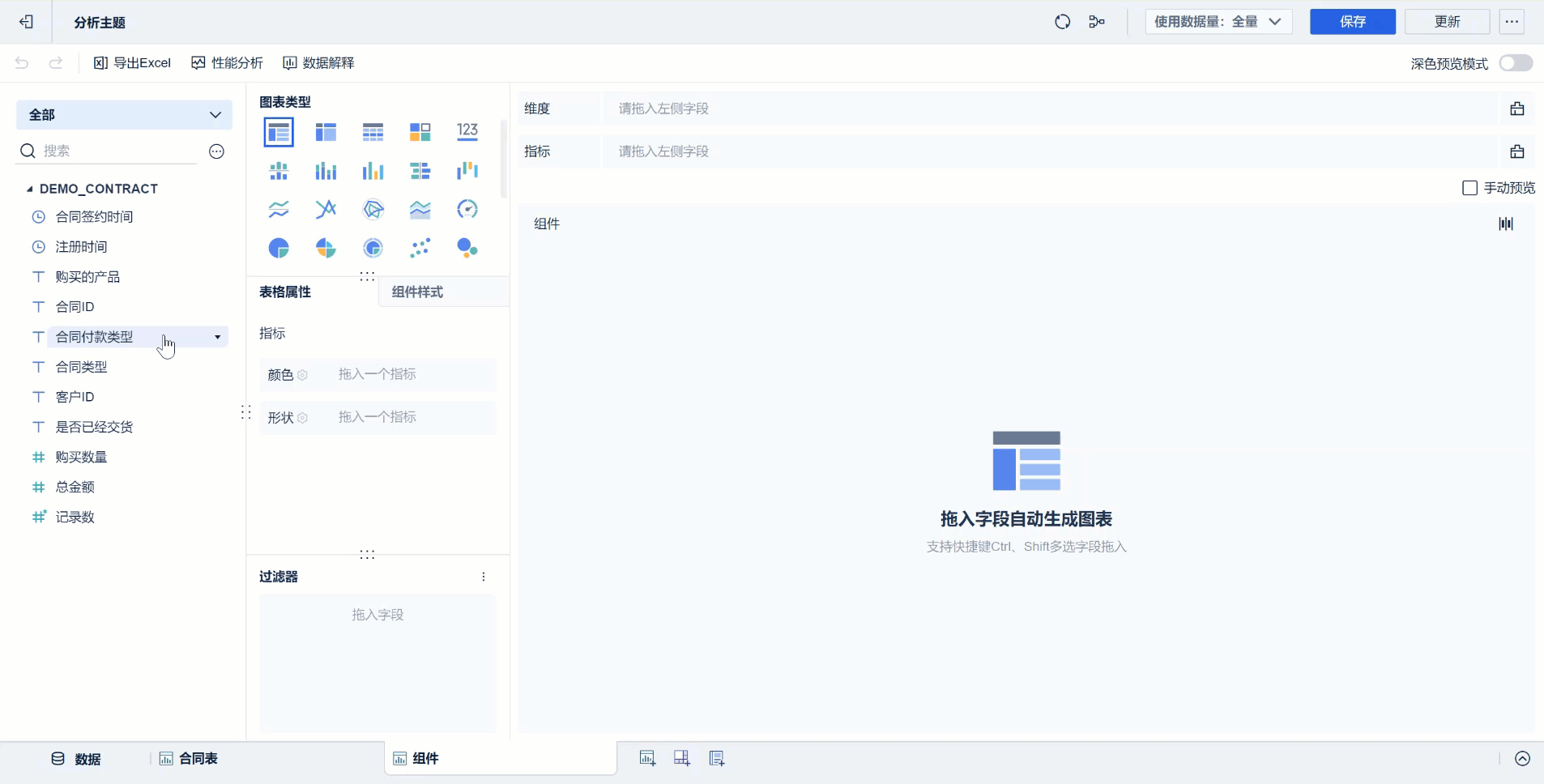Open the 合同表 tab at bottom
This screenshot has width=1544, height=784.
click(x=189, y=759)
